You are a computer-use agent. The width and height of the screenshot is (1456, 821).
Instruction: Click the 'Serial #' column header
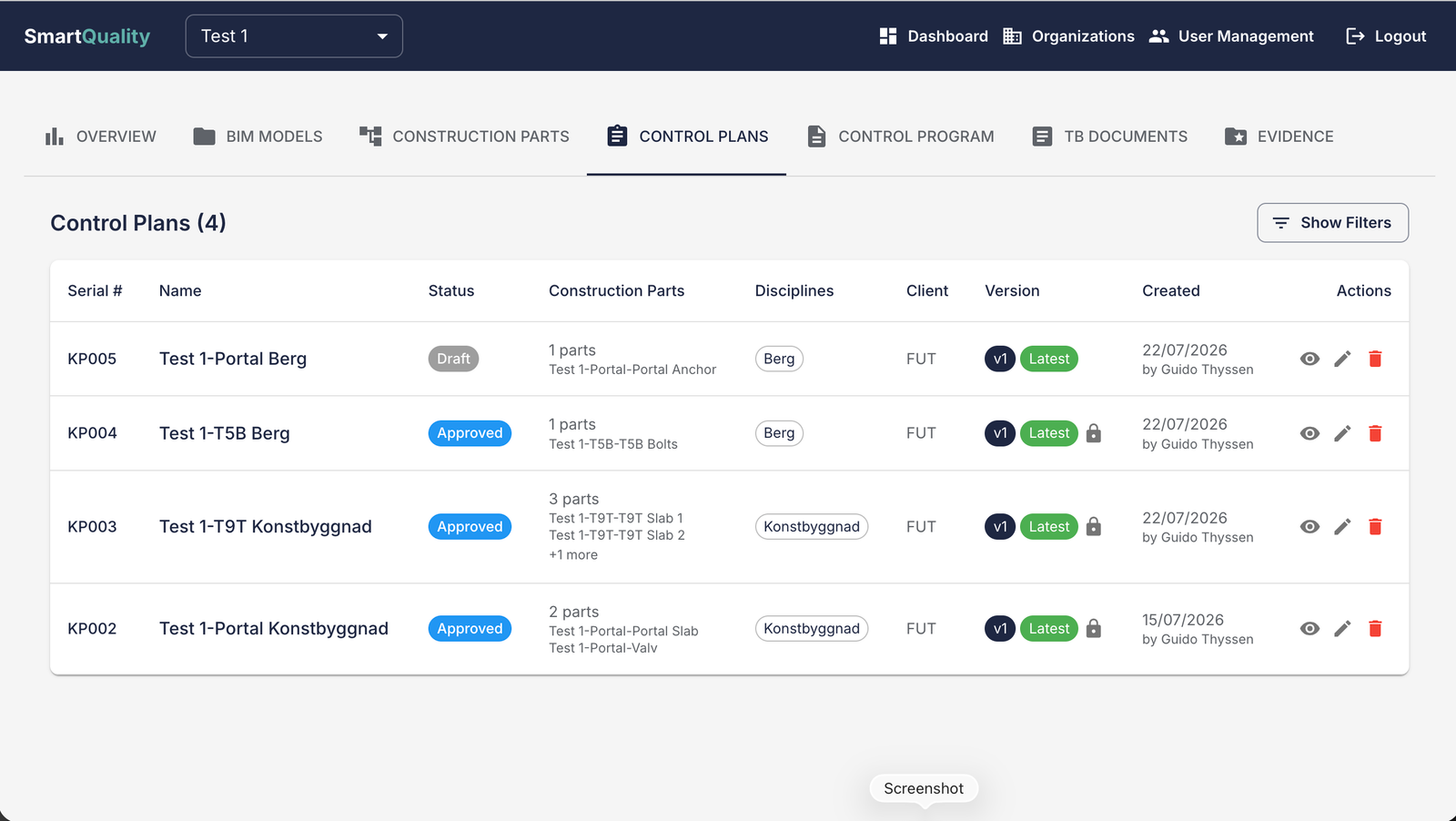[x=95, y=290]
